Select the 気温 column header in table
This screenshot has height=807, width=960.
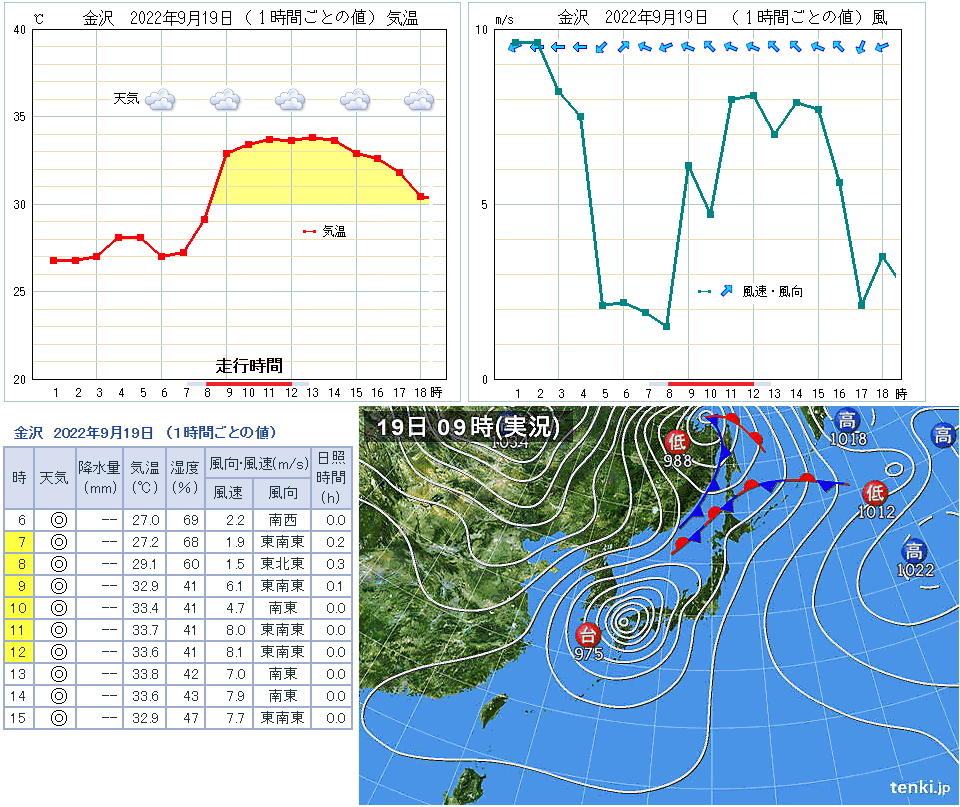pyautogui.click(x=144, y=476)
